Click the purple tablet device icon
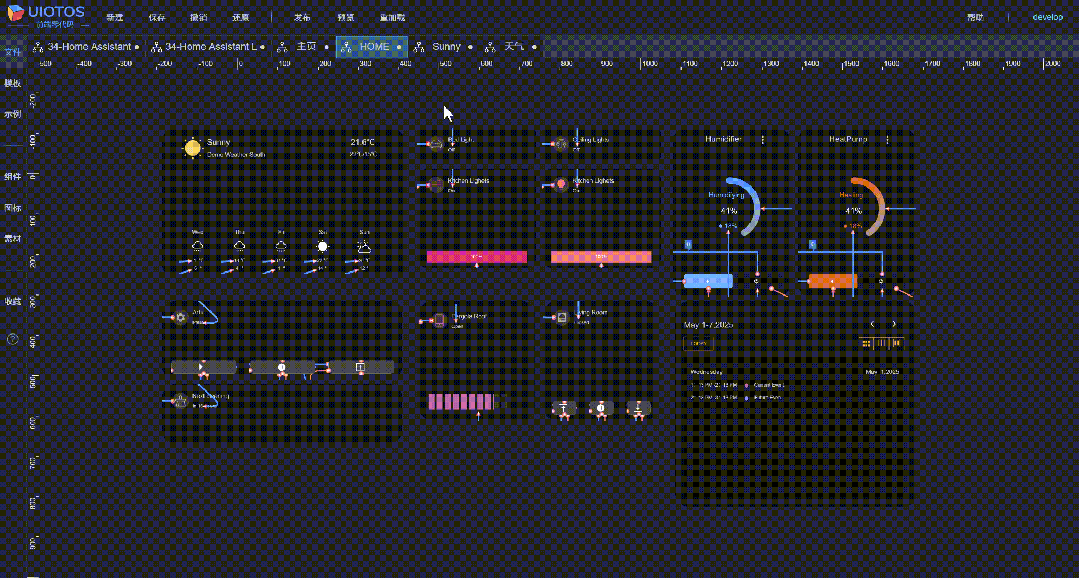 click(x=438, y=320)
